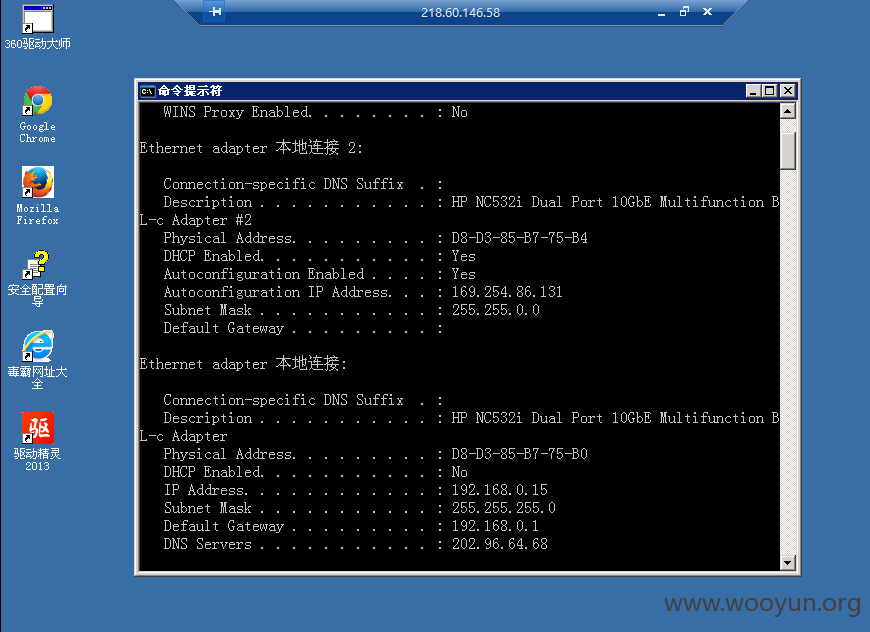Open the Mozilla Firefox desktop icon

coord(37,196)
